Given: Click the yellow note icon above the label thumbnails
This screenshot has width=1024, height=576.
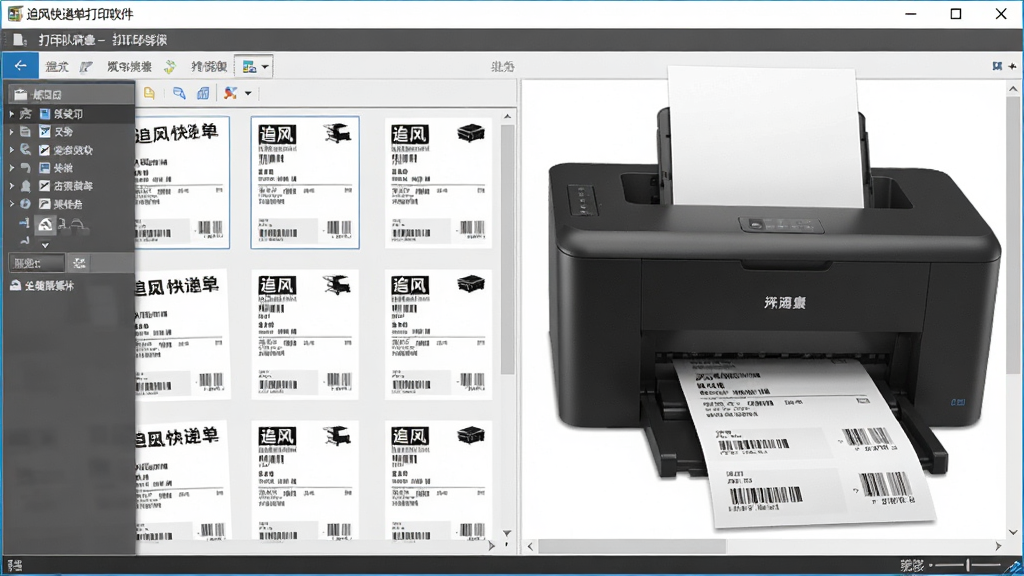Looking at the screenshot, I should coord(150,93).
